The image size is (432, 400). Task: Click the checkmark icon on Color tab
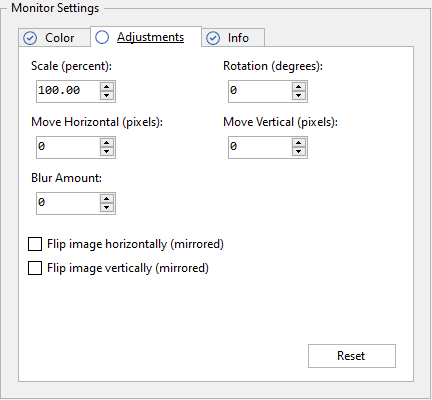[x=30, y=38]
